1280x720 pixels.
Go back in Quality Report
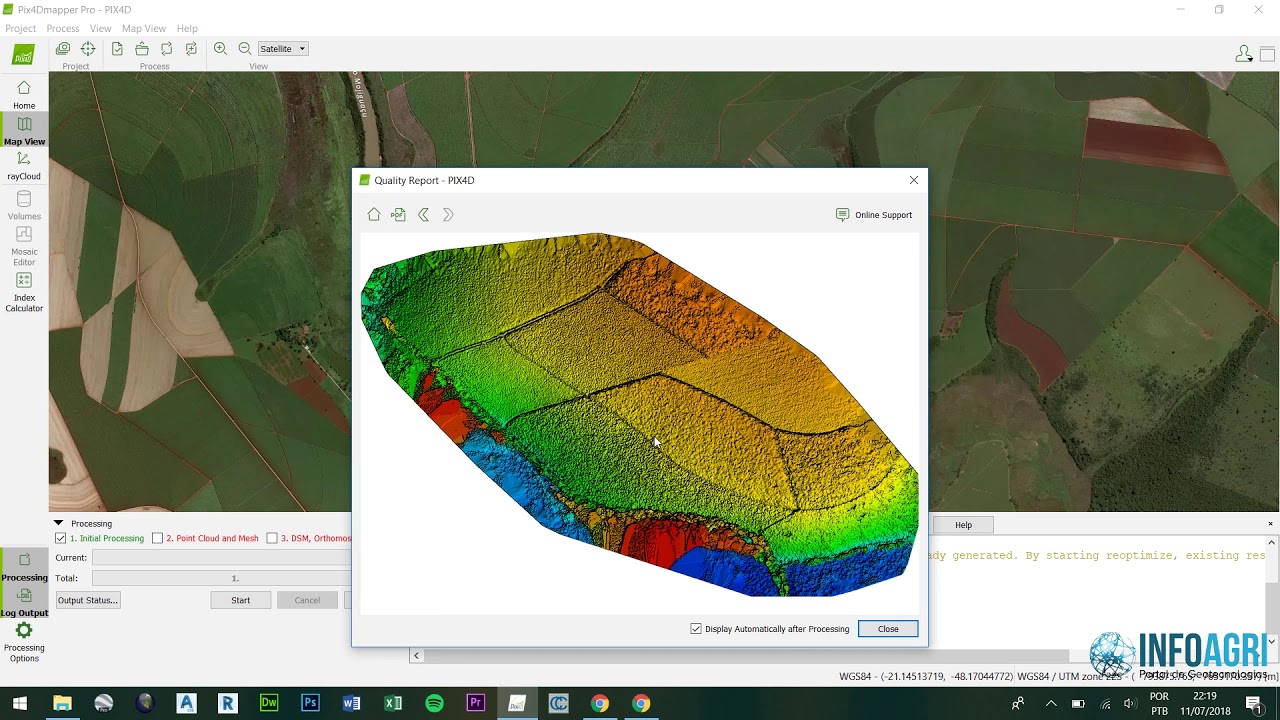tap(423, 215)
